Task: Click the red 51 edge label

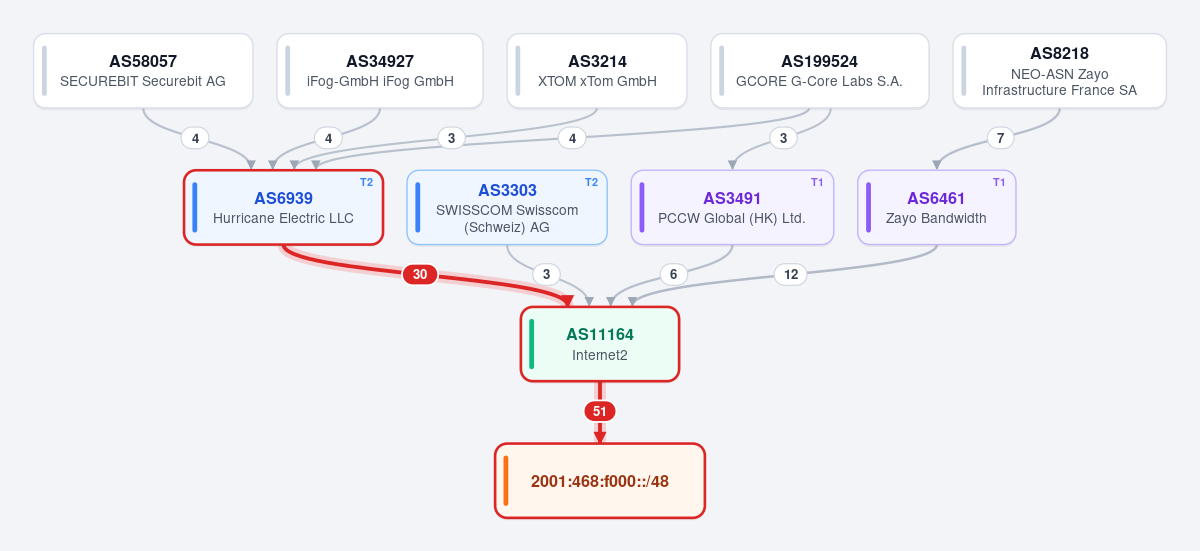Action: 600,411
